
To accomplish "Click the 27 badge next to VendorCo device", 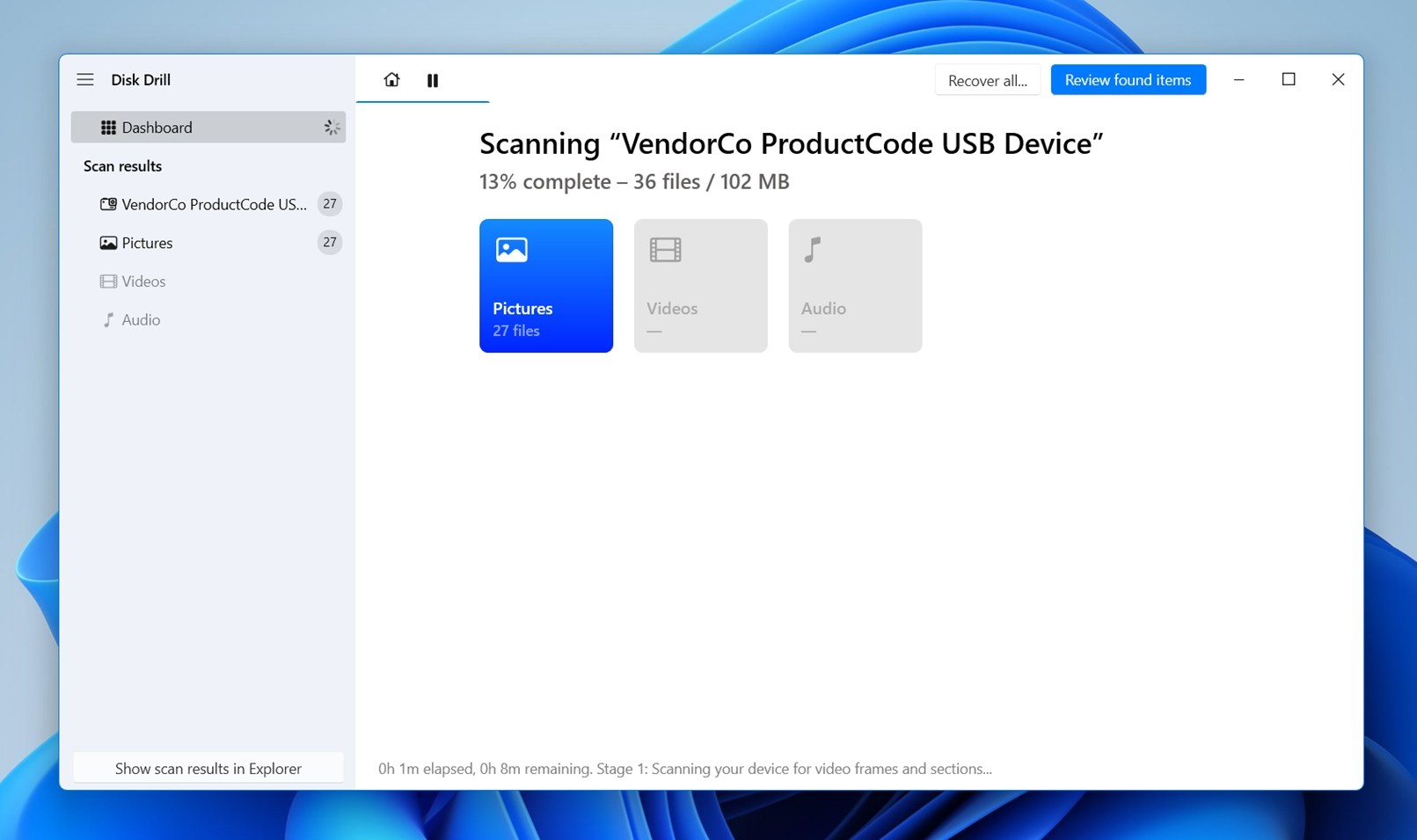I will click(x=330, y=204).
